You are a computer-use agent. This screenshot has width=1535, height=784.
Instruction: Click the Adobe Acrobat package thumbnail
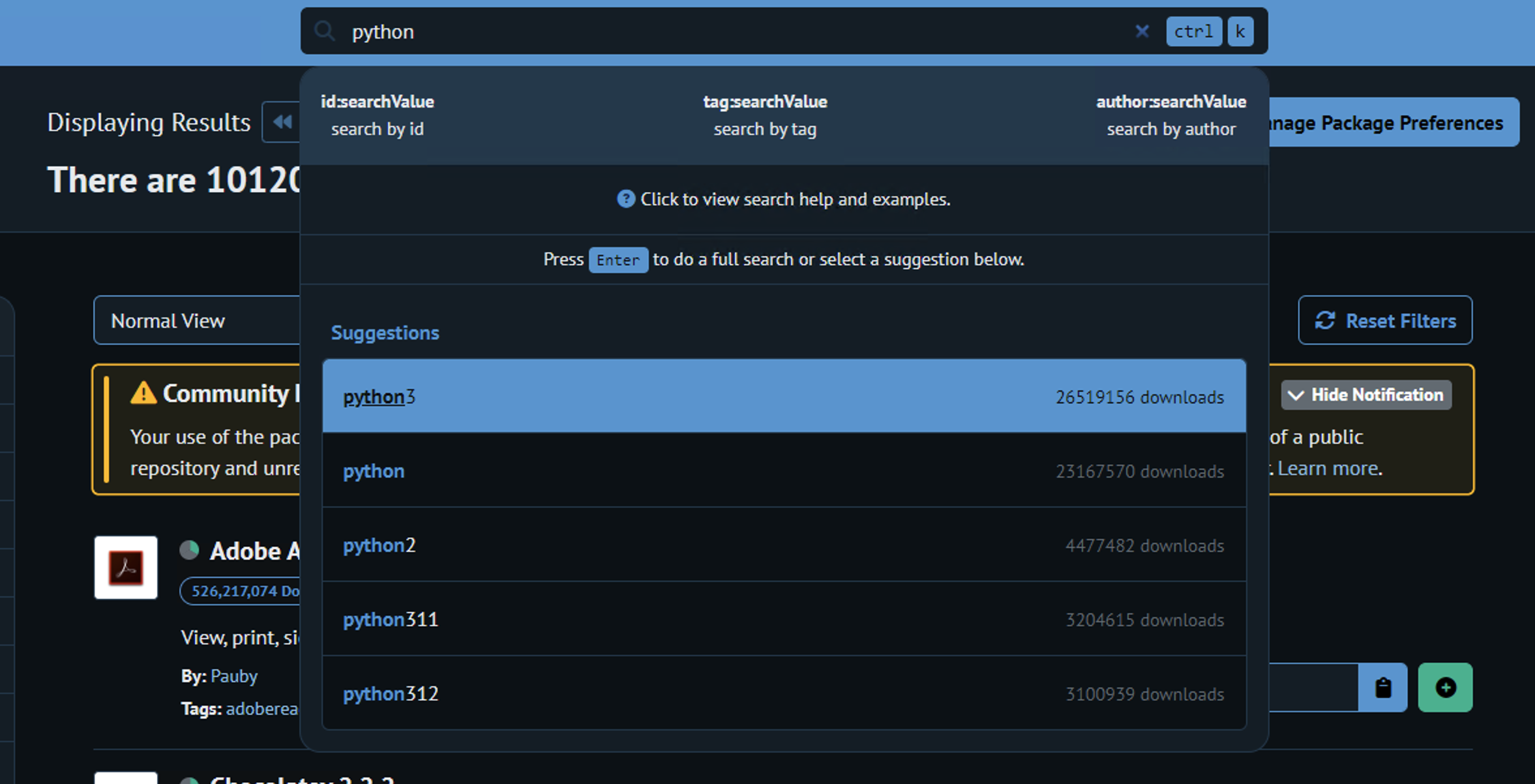click(x=126, y=568)
